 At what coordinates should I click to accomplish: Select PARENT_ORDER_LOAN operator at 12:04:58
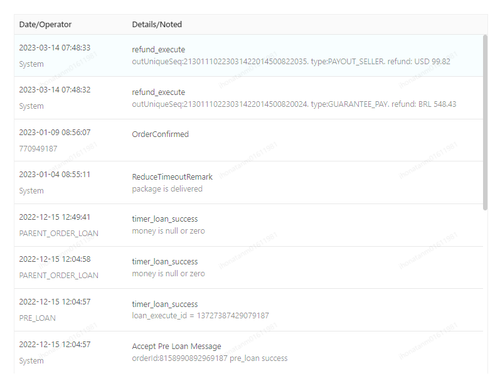(x=59, y=276)
